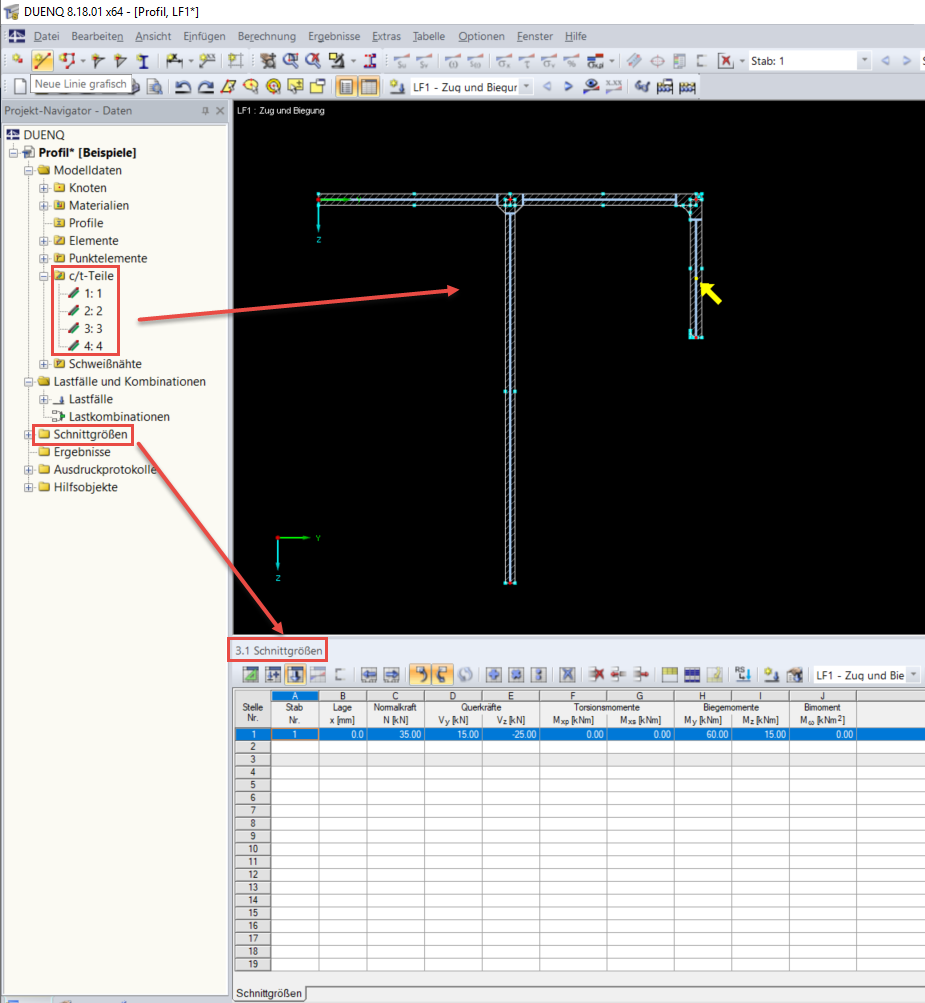Click the Stab Nr. cell in row 1
The image size is (925, 1003).
(295, 734)
